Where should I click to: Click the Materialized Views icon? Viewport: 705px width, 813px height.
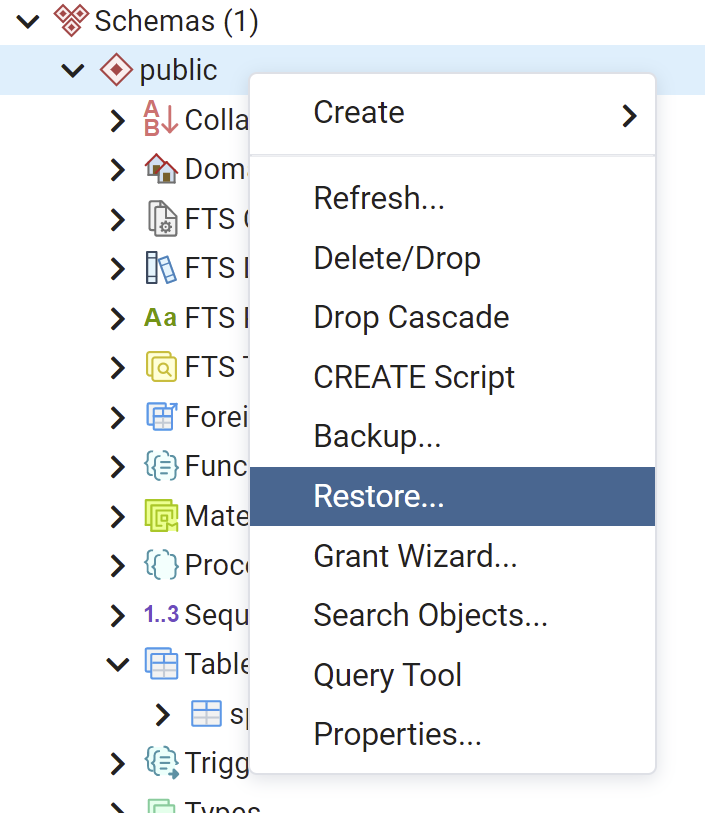160,515
